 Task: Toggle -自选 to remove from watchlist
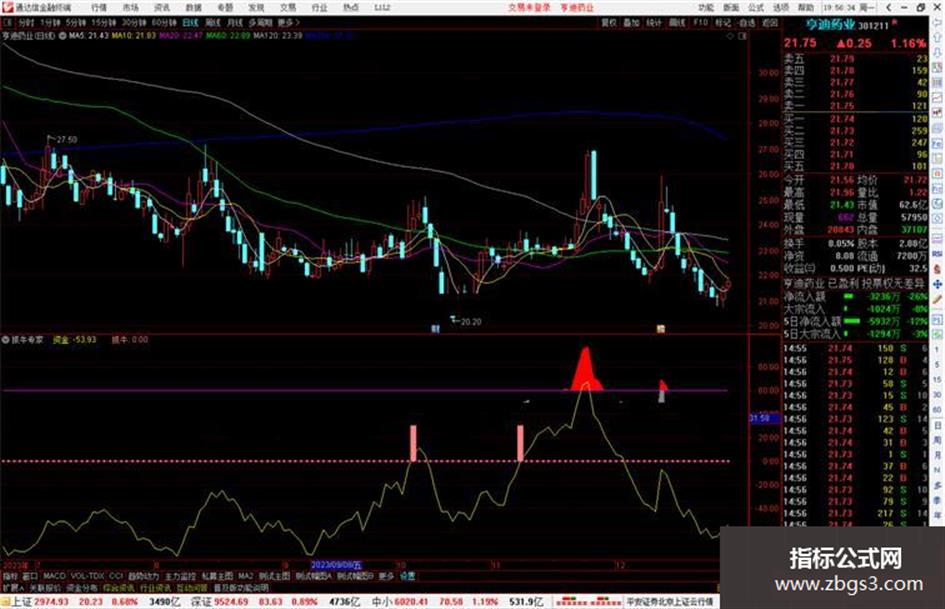click(x=746, y=23)
